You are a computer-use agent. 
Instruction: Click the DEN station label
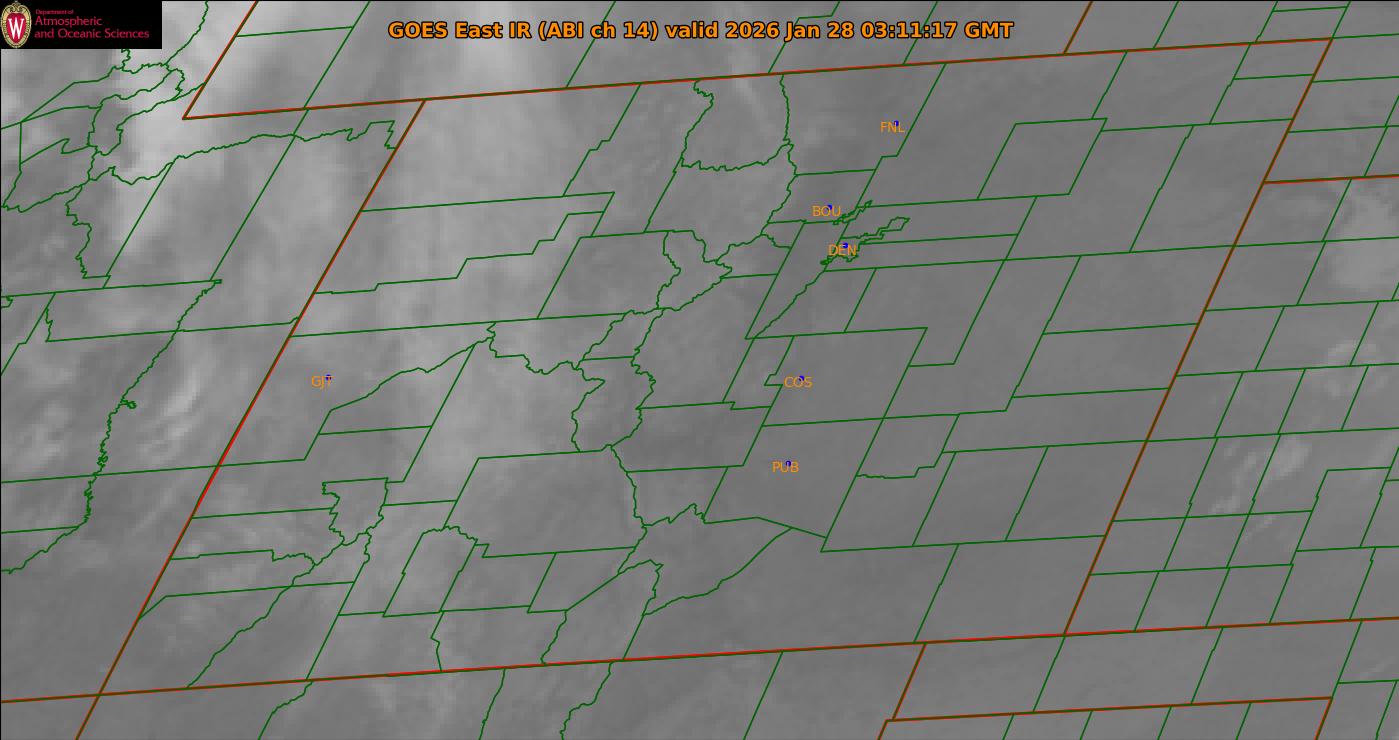[x=843, y=250]
